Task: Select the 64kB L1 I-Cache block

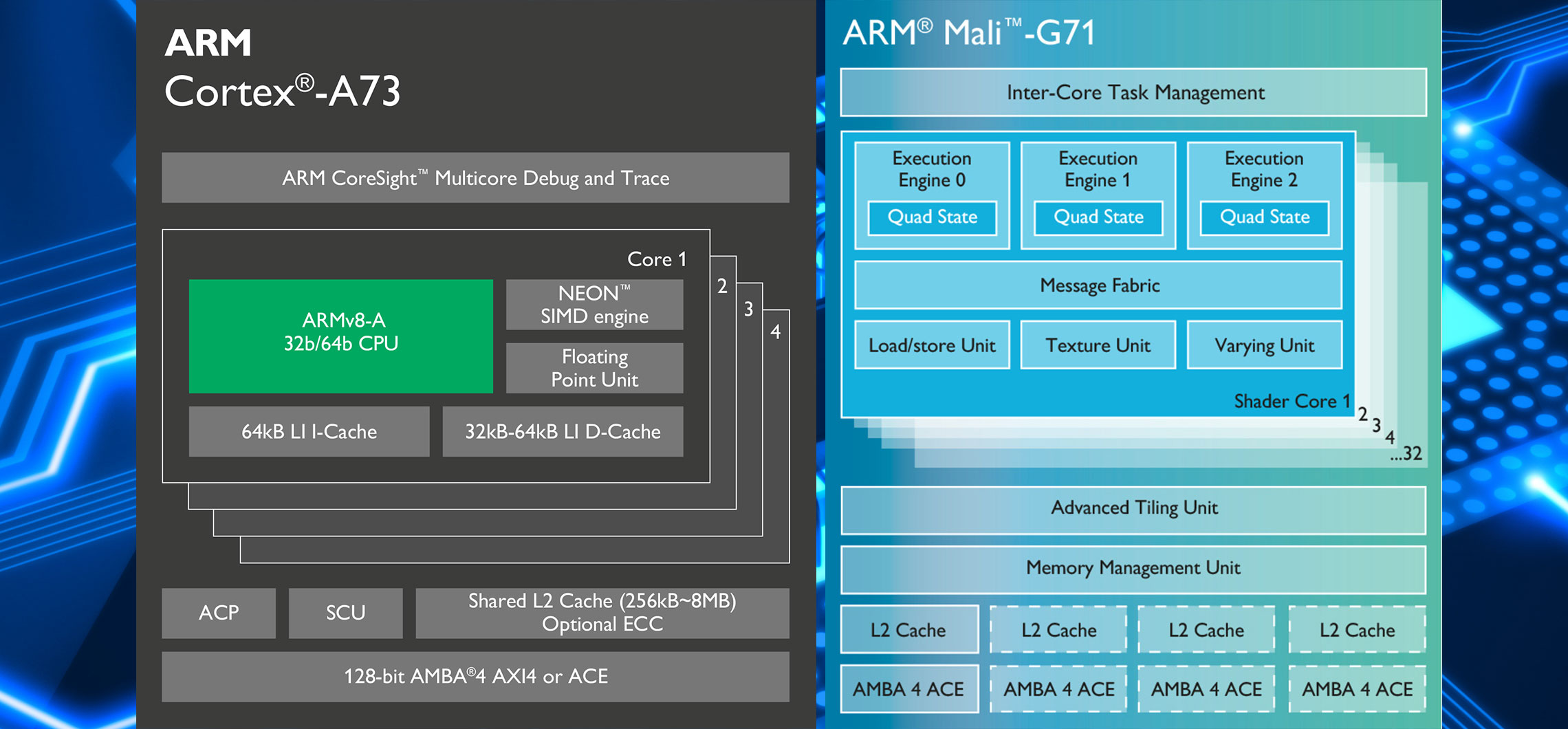Action: (309, 431)
